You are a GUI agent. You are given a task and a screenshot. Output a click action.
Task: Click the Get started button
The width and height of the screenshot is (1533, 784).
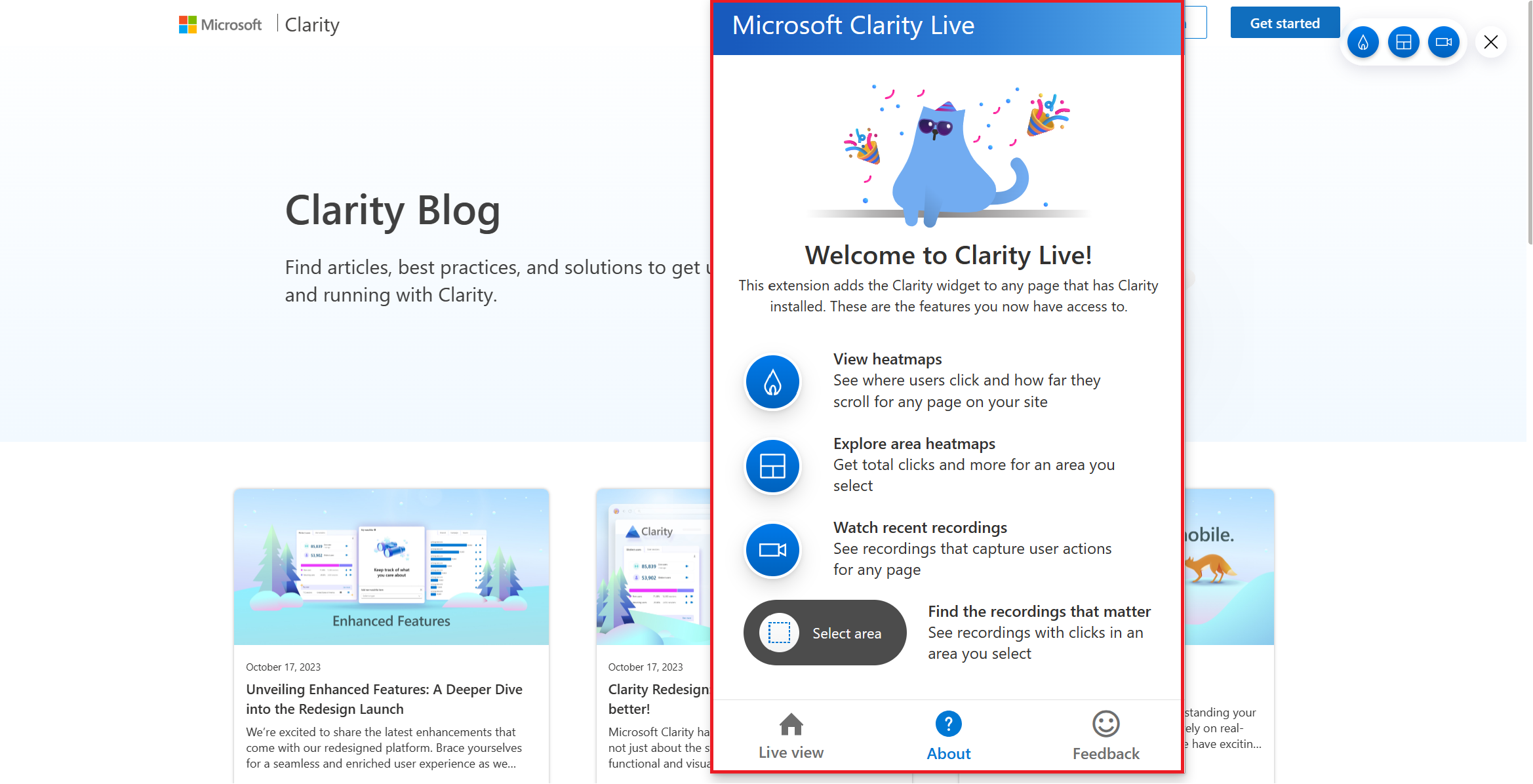[1285, 22]
